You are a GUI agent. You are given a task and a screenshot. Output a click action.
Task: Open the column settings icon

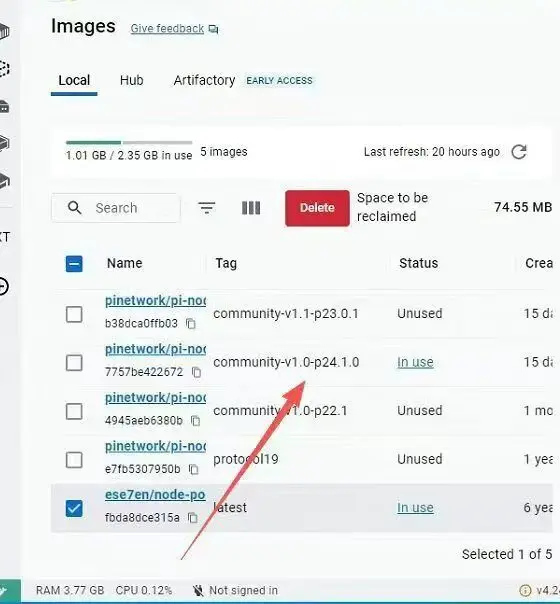click(x=251, y=208)
